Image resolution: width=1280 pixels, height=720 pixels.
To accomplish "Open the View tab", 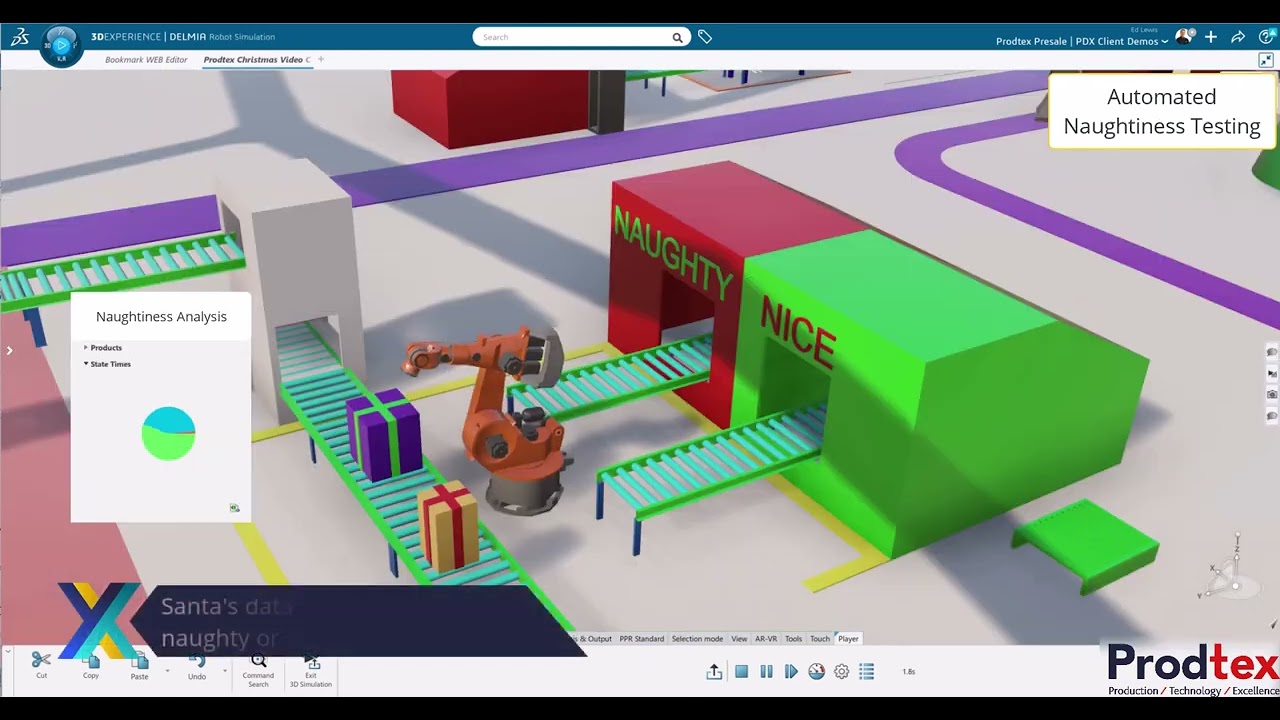I will point(739,639).
